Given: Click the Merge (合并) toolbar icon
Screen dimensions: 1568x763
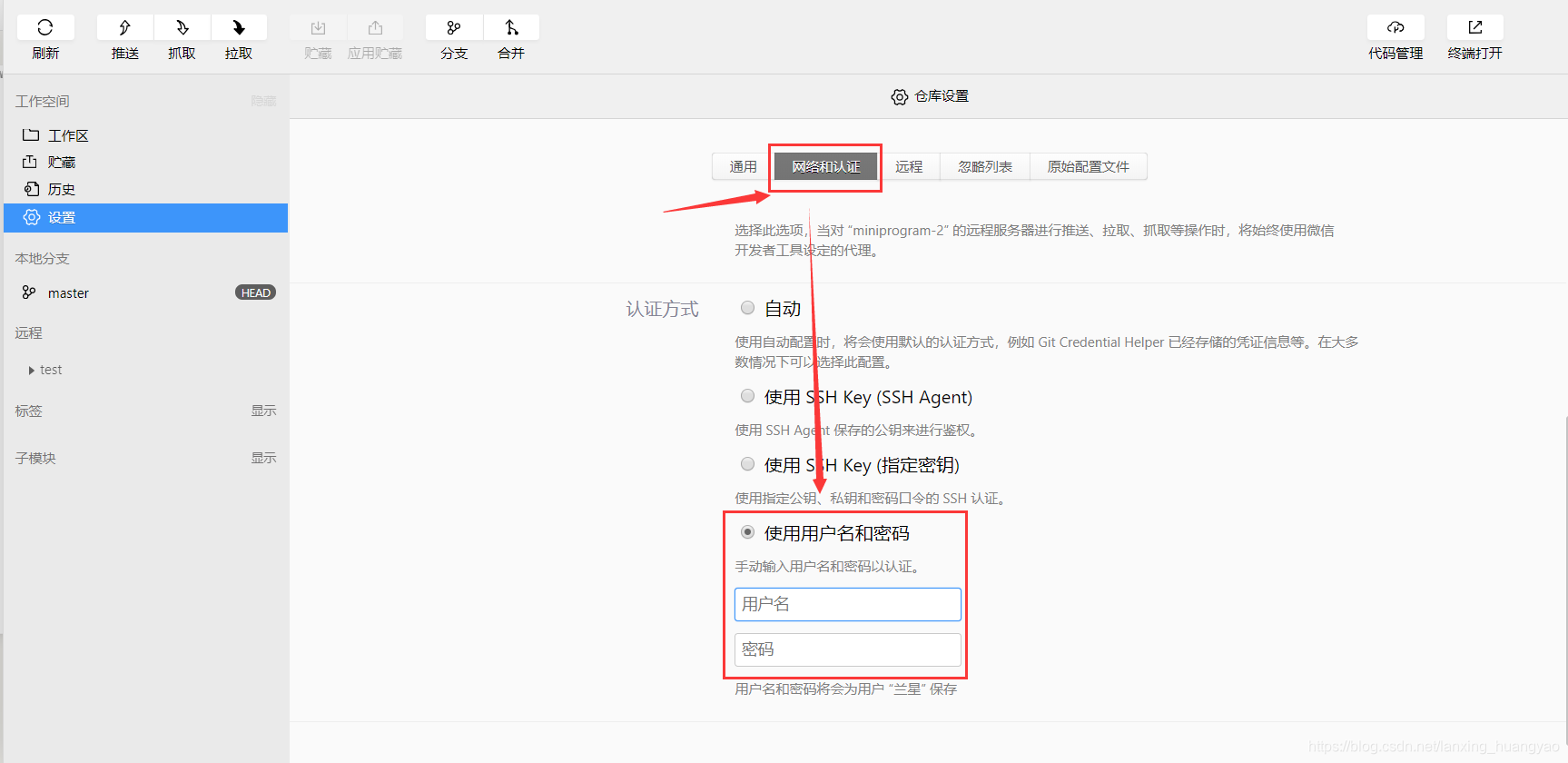Looking at the screenshot, I should click(511, 28).
